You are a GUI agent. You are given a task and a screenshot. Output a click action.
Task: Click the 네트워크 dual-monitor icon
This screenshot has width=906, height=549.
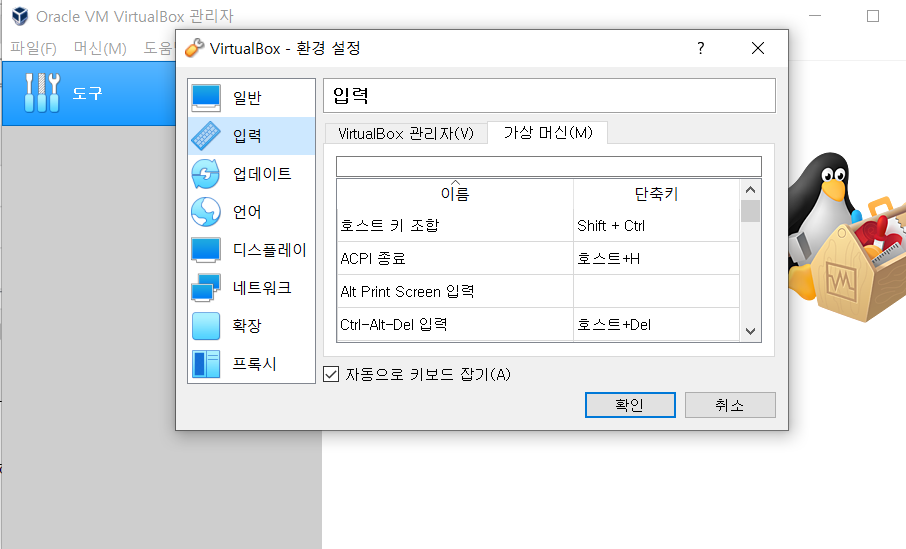(x=206, y=287)
